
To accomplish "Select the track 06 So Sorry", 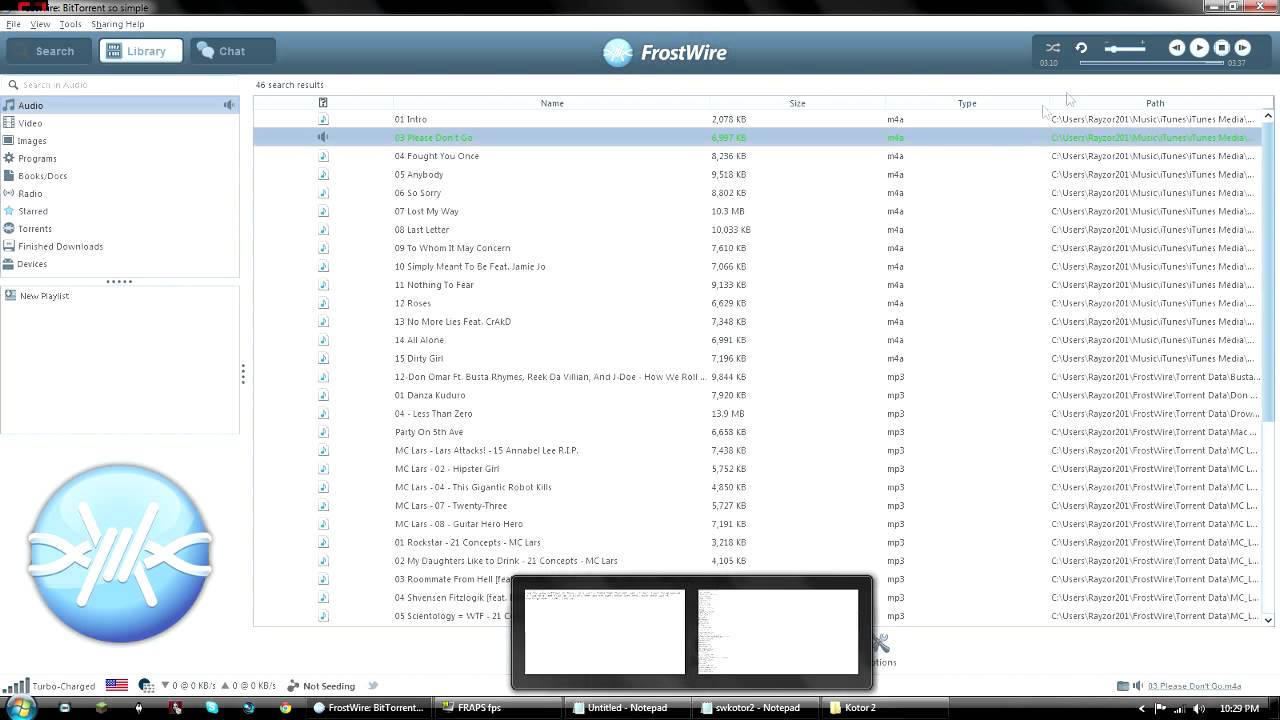I will (758, 193).
